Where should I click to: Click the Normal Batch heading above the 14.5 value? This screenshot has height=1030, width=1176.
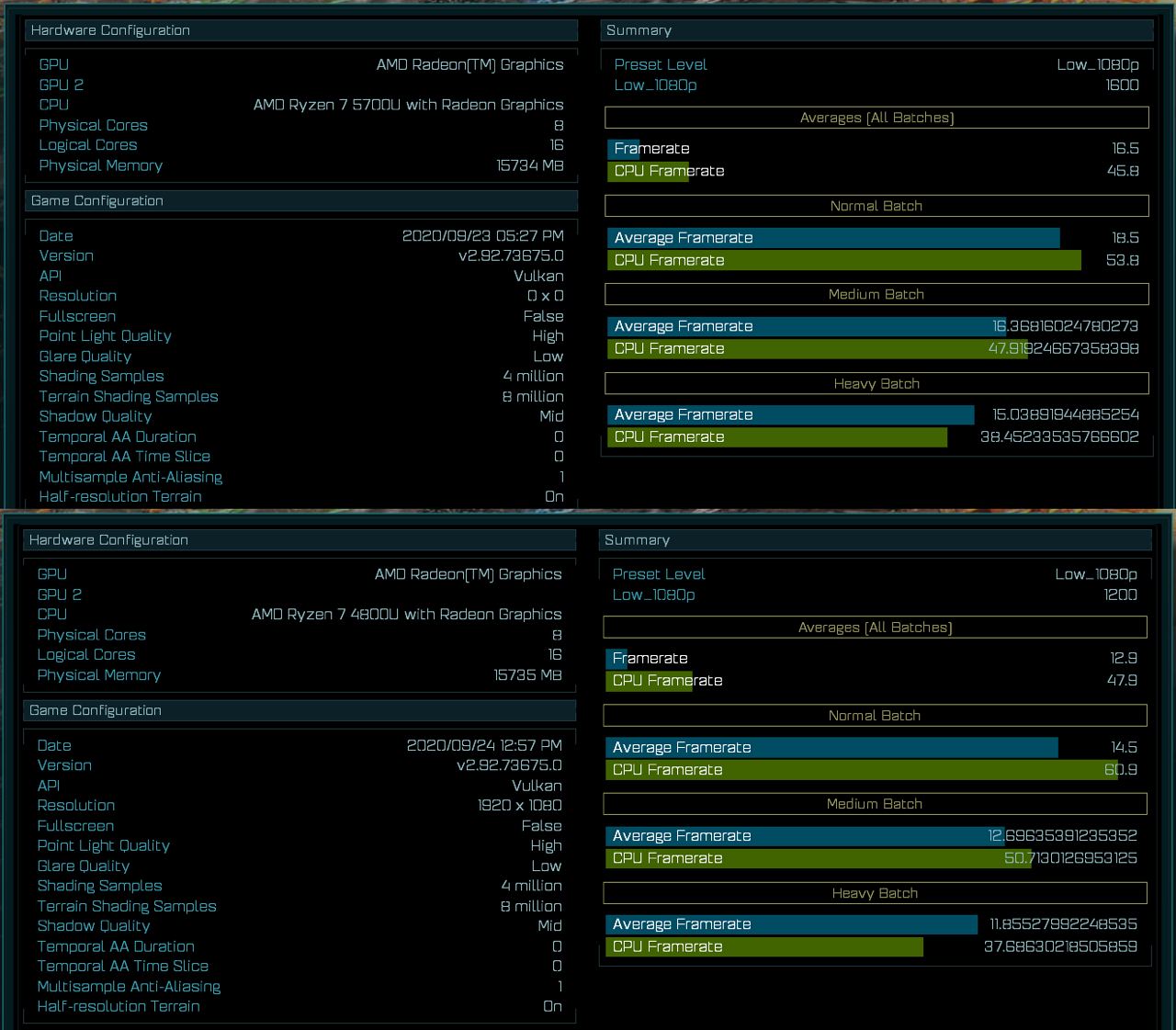tap(875, 716)
